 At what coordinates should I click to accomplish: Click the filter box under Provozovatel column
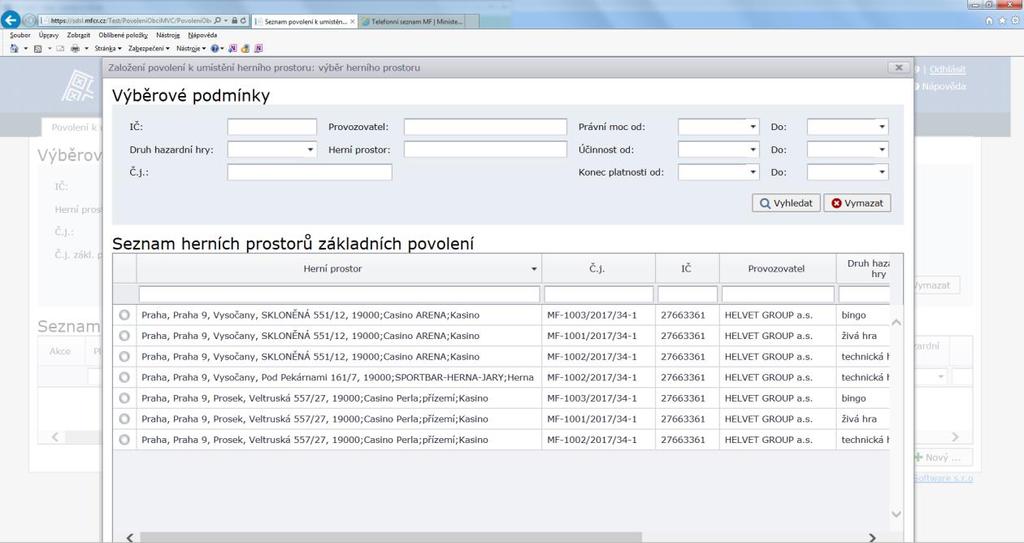click(778, 294)
